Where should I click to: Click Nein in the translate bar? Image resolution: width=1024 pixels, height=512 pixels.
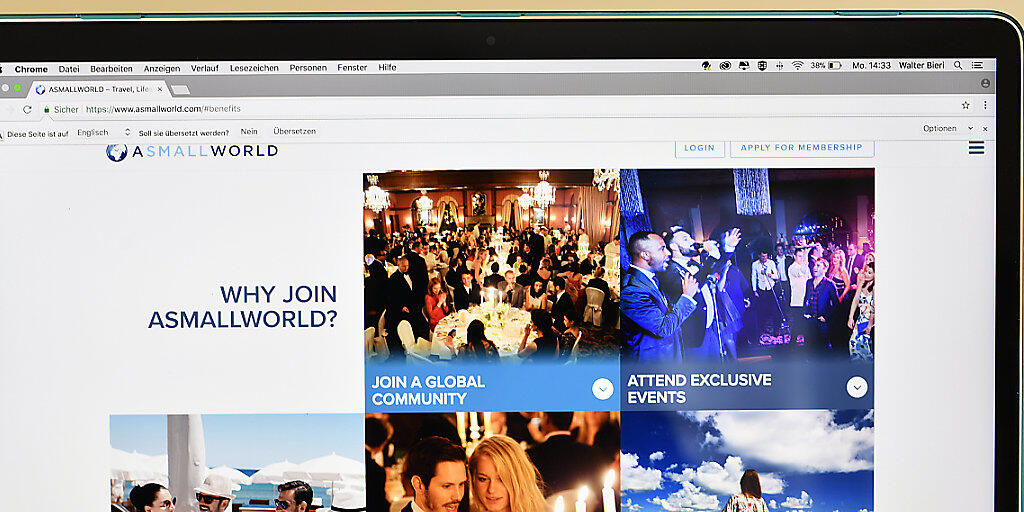[x=249, y=131]
